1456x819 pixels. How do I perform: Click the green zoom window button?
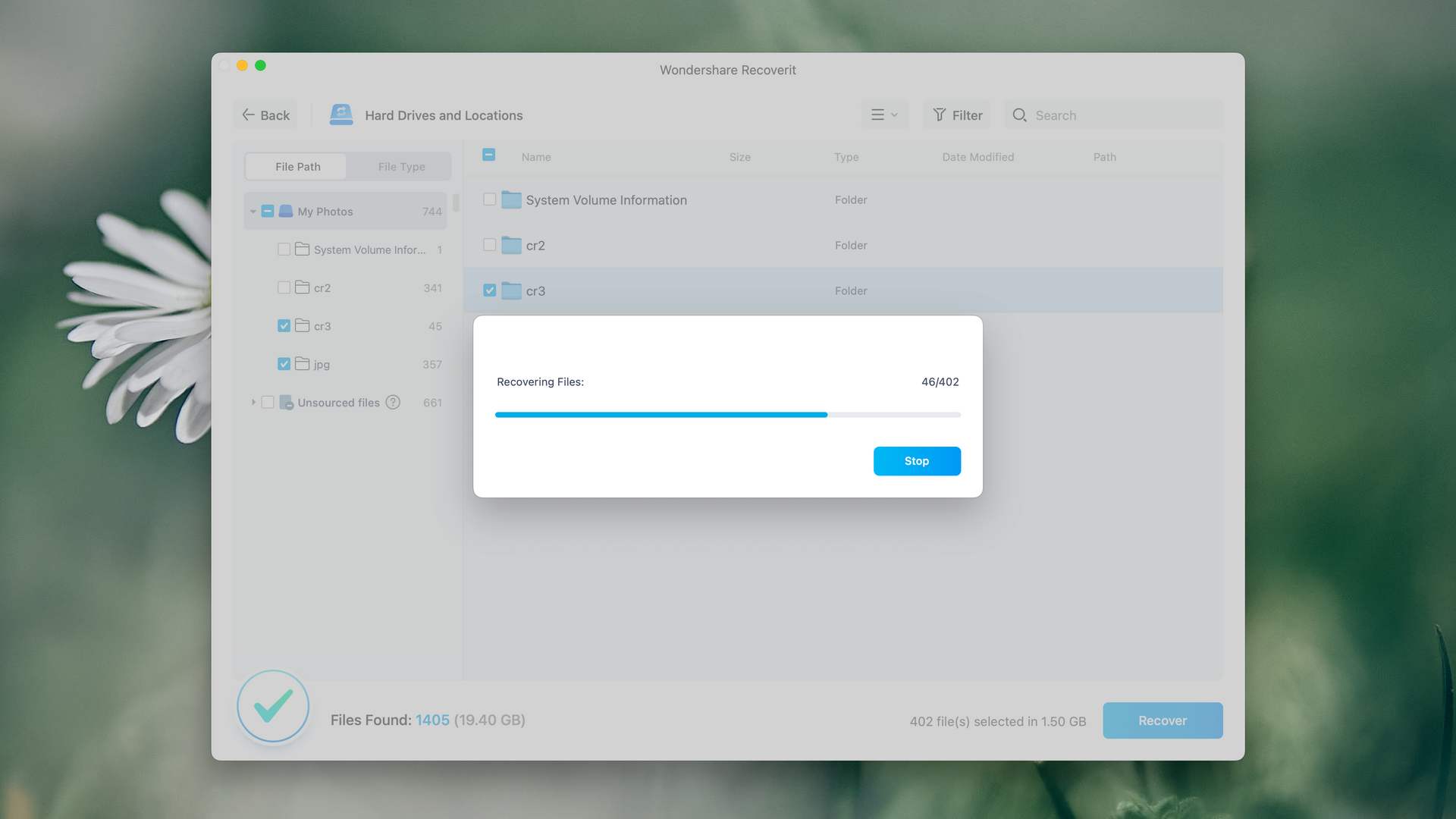point(260,65)
